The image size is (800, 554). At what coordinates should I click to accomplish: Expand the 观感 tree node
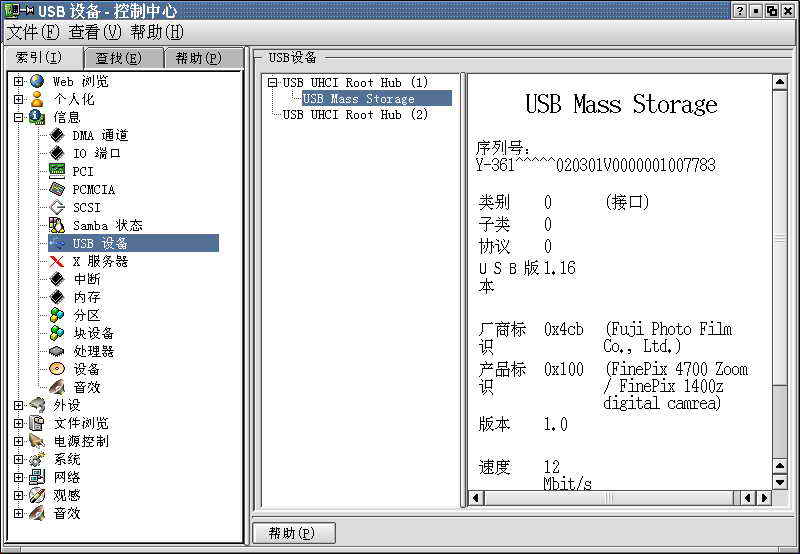(x=18, y=495)
